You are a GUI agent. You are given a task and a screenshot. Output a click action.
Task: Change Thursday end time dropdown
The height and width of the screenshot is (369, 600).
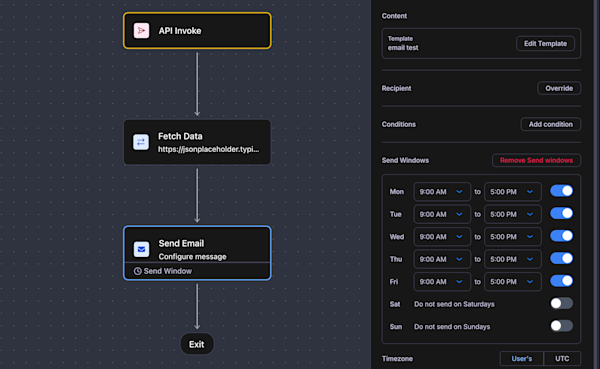pos(513,259)
